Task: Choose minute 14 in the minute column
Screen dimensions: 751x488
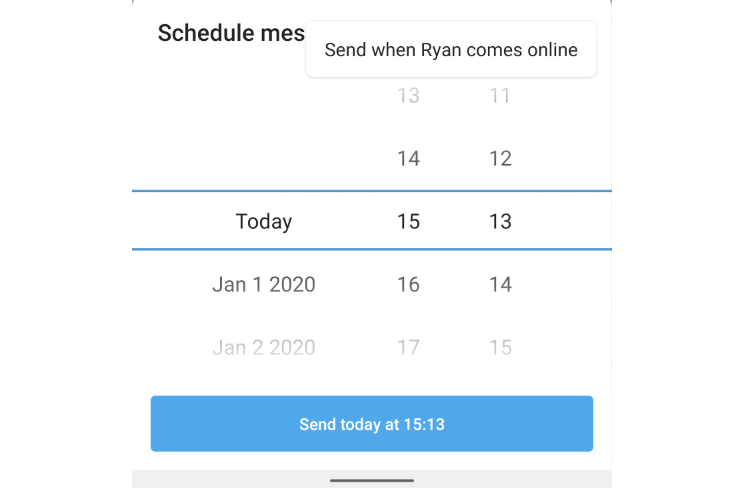Action: click(x=500, y=284)
